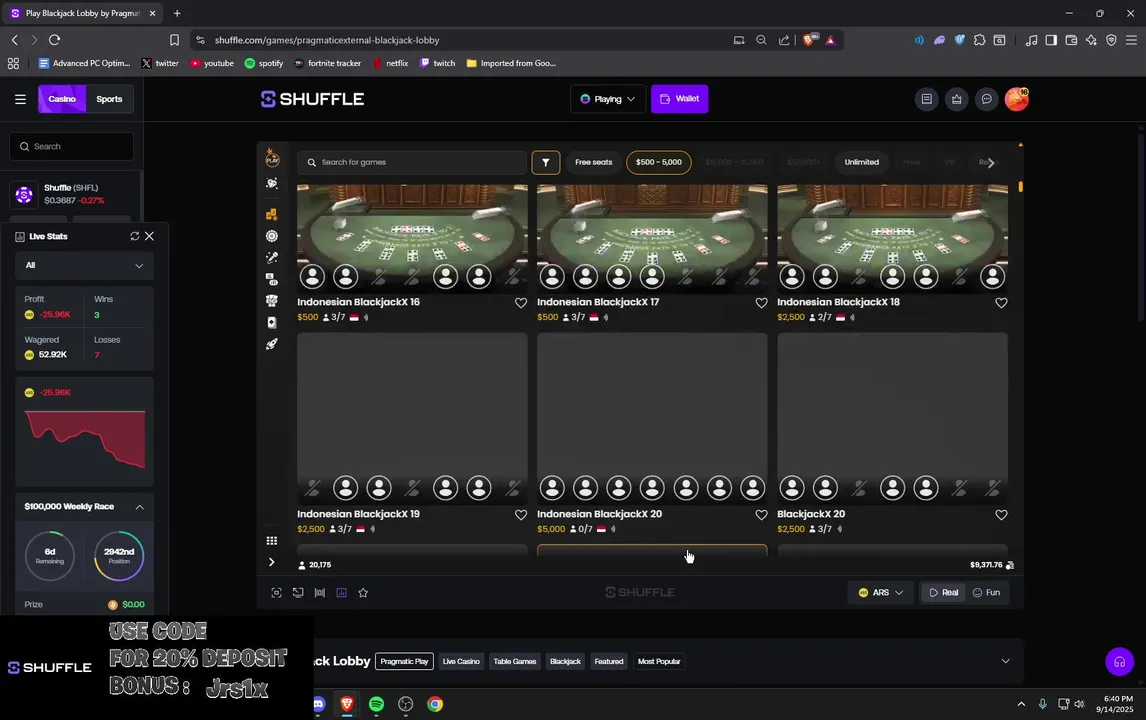Open the Playing balance dropdown
Image resolution: width=1146 pixels, height=720 pixels.
pyautogui.click(x=607, y=99)
